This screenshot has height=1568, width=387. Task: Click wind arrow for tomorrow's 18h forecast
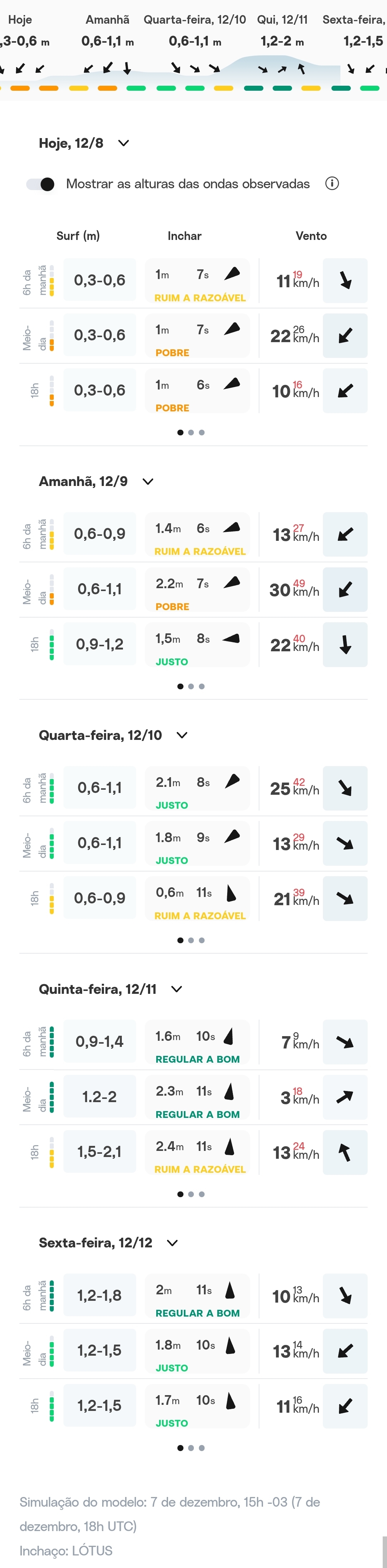coord(345,644)
